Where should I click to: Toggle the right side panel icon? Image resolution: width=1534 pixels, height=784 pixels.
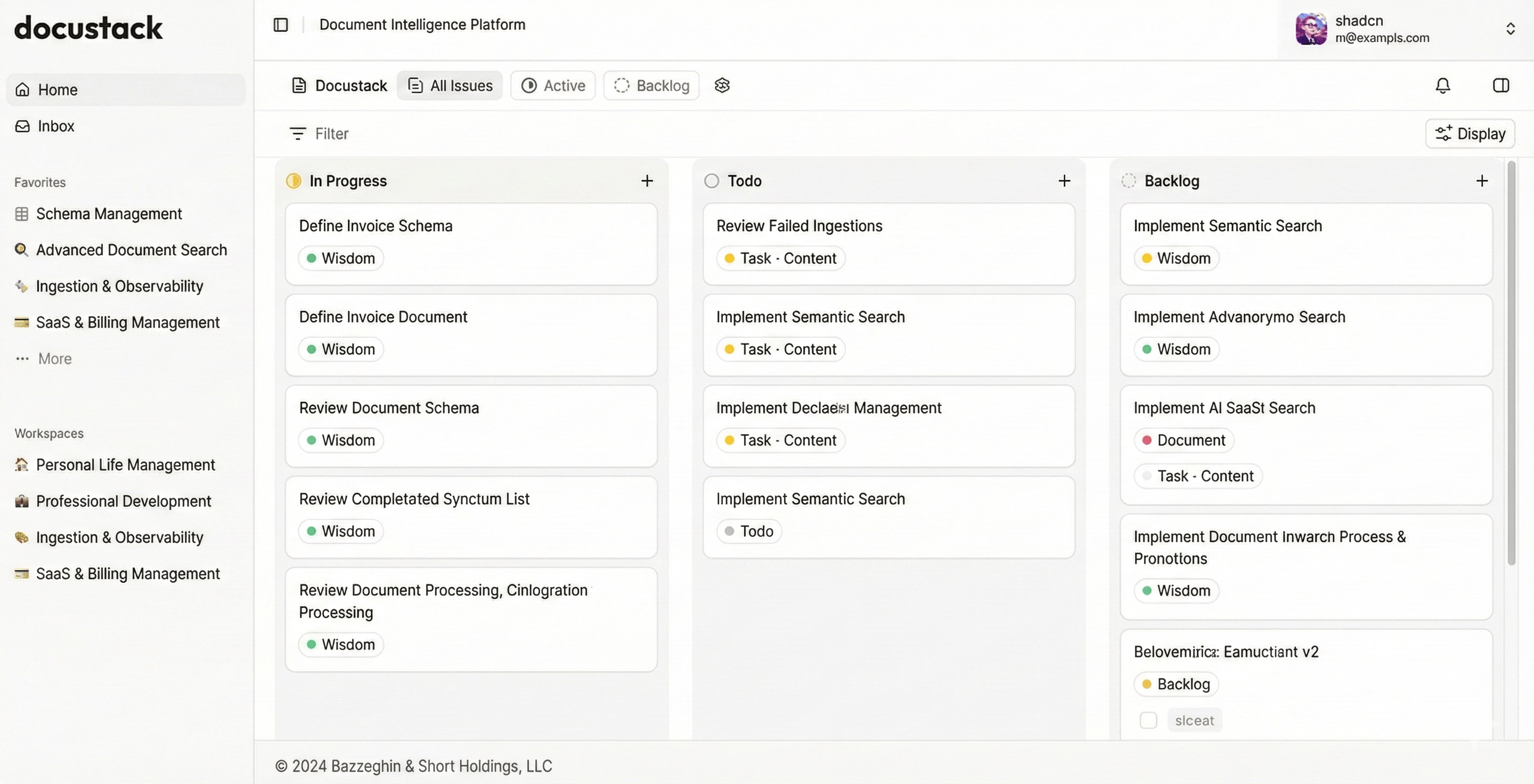coord(1502,86)
